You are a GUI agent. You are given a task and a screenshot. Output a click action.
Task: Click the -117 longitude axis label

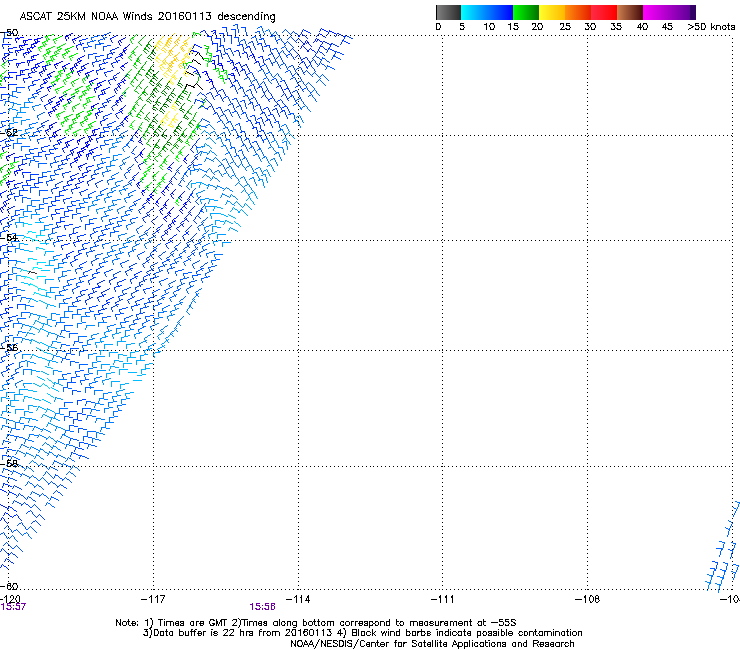pos(153,599)
